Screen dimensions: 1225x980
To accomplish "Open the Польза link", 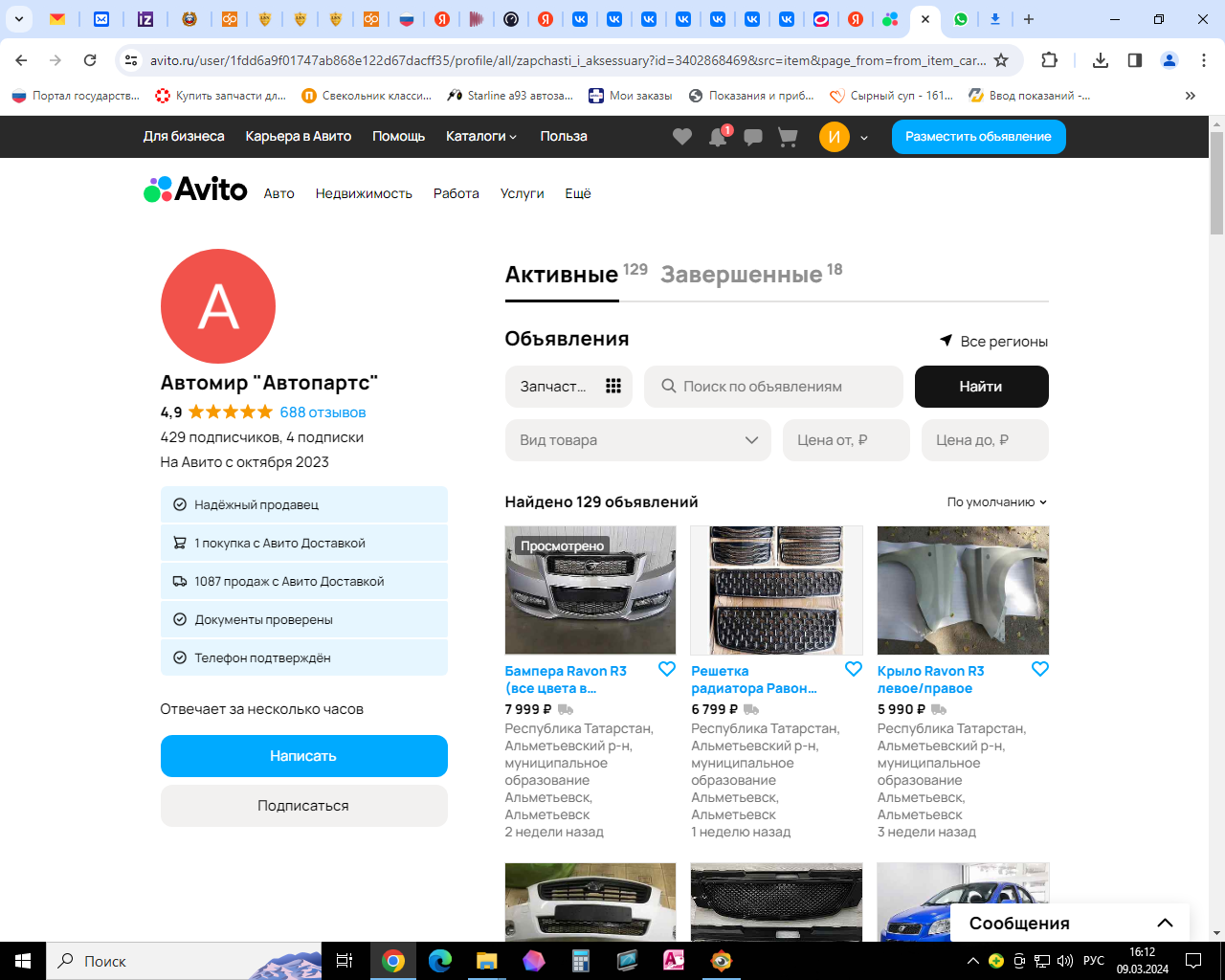I will coord(564,137).
